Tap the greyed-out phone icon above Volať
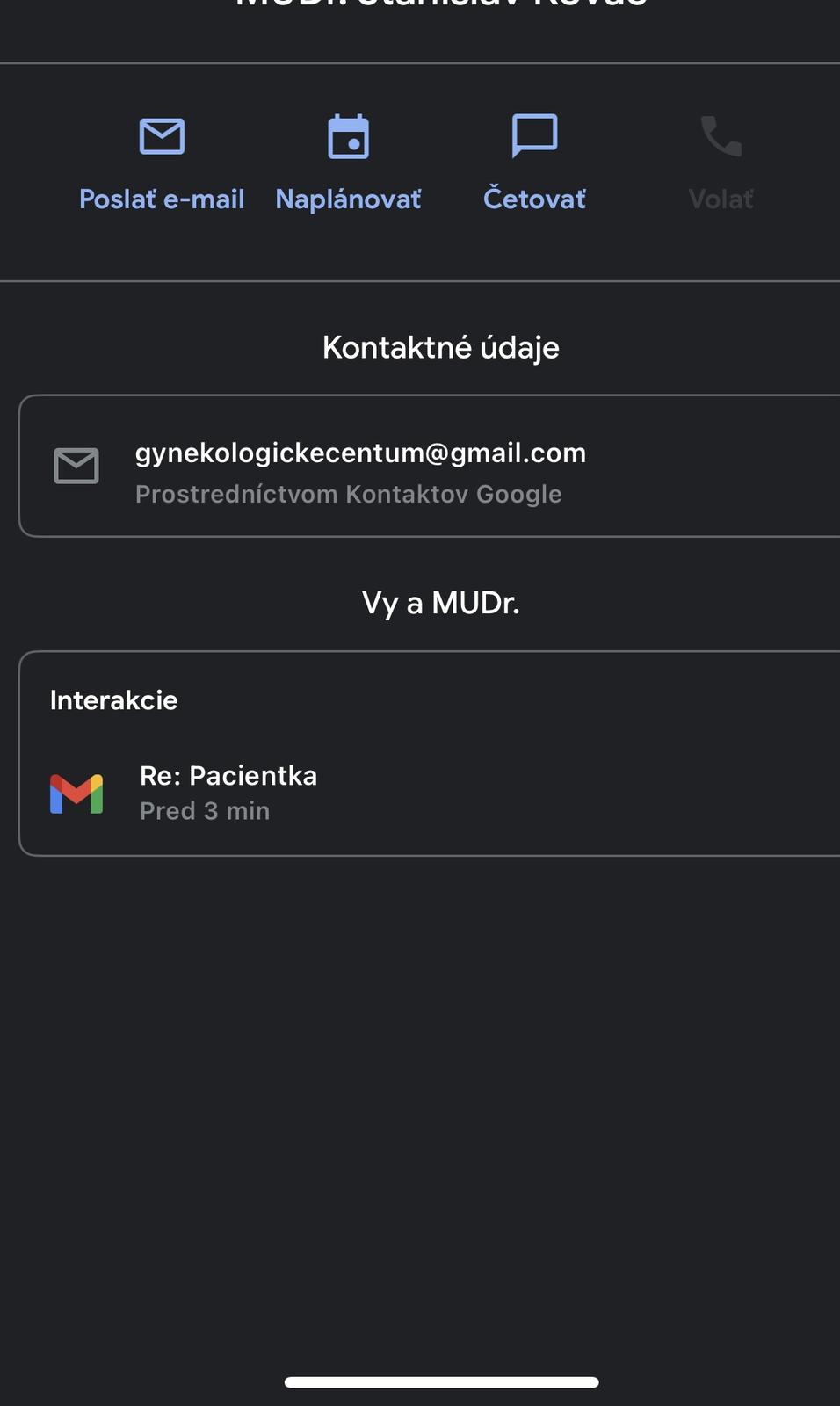 (721, 136)
